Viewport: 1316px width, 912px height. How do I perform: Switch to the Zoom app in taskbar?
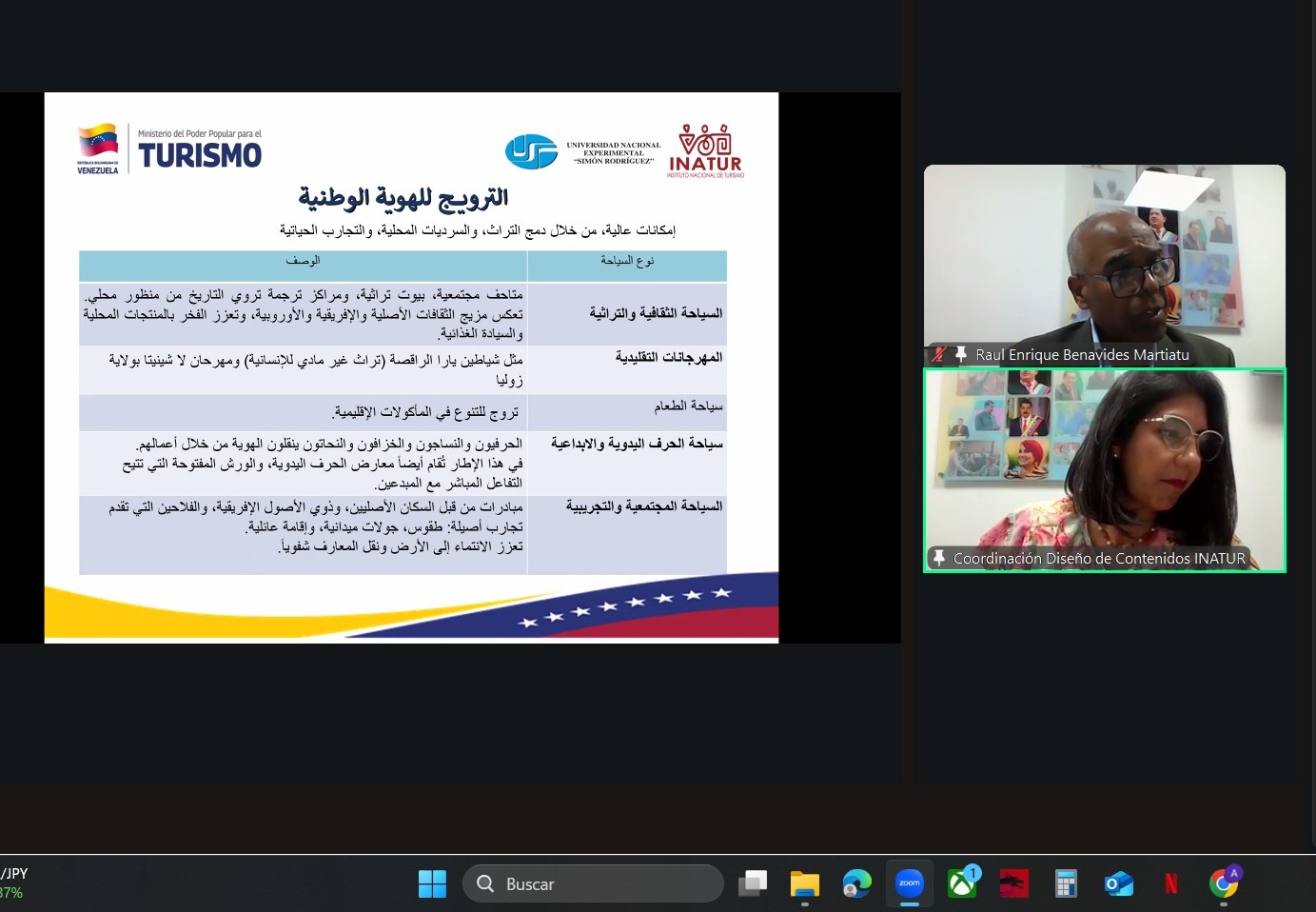pyautogui.click(x=910, y=884)
